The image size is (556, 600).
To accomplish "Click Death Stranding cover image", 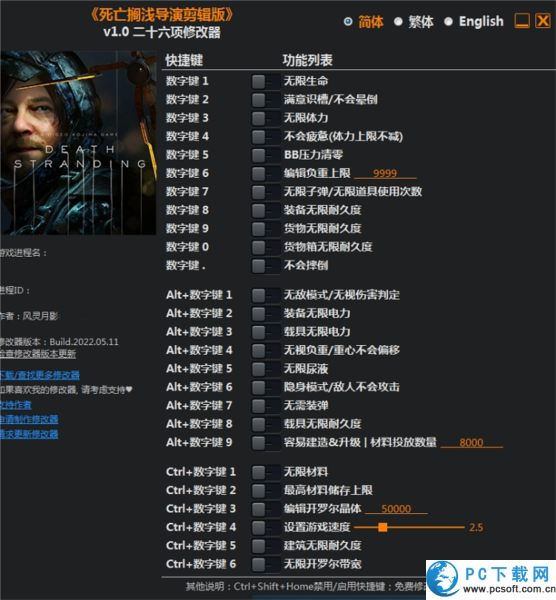I will point(78,143).
